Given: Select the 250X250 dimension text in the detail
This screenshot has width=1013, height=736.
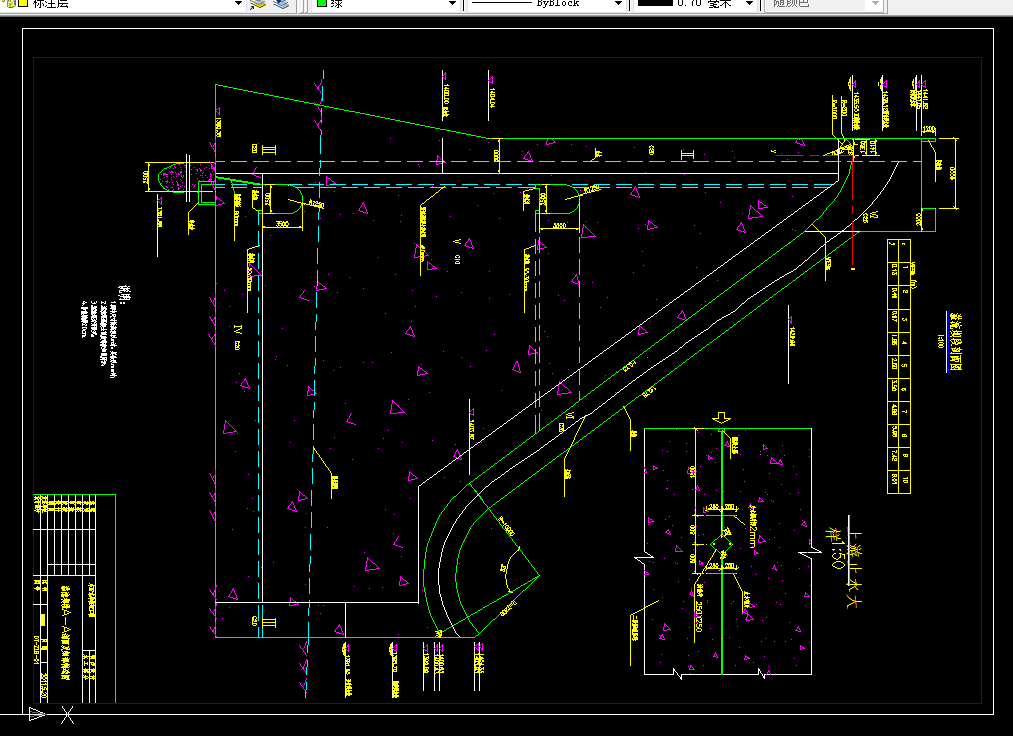Looking at the screenshot, I should (x=699, y=616).
